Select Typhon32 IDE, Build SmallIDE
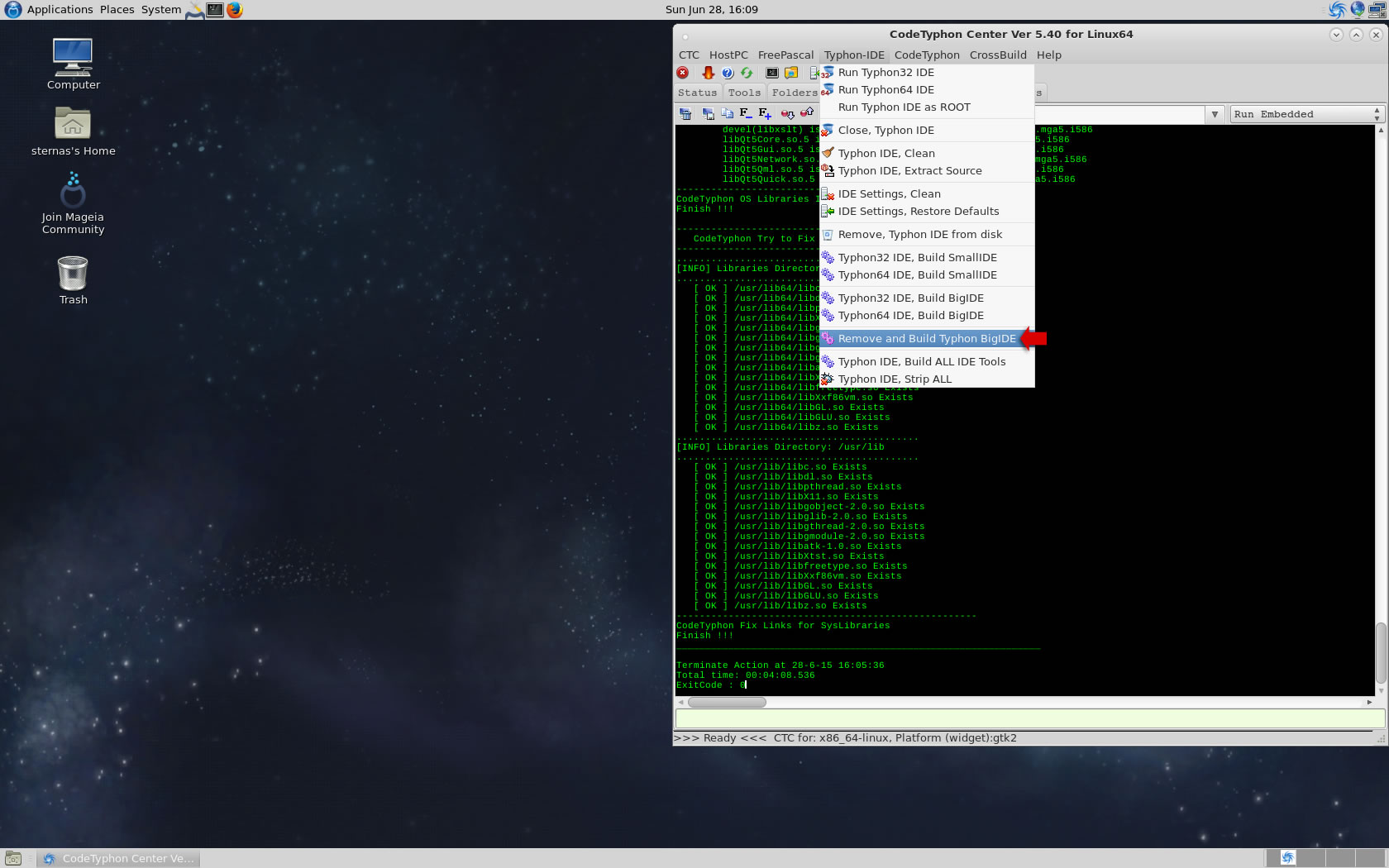The height and width of the screenshot is (868, 1389). coord(927,257)
